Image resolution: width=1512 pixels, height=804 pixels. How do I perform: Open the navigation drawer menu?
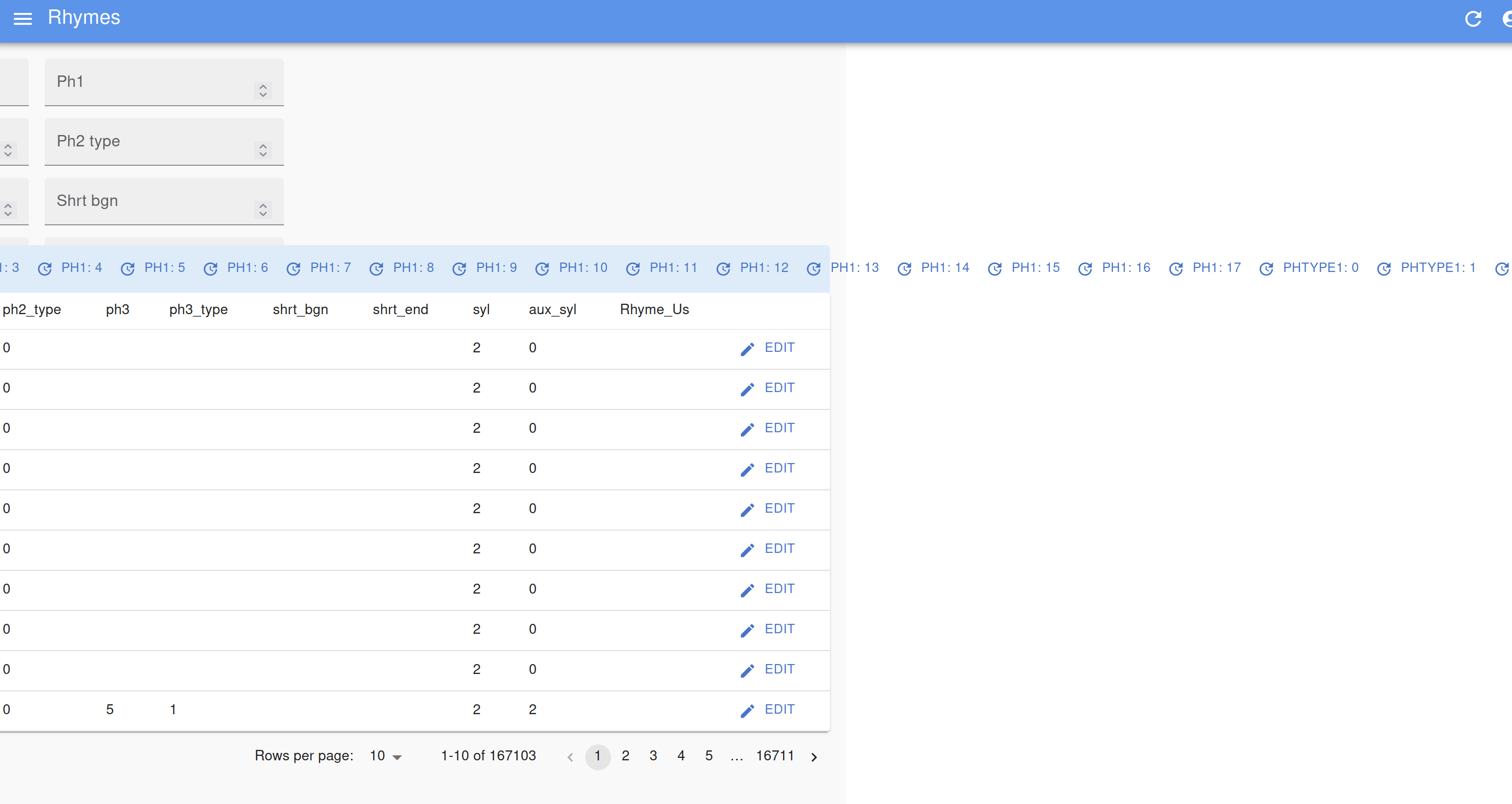[x=23, y=18]
